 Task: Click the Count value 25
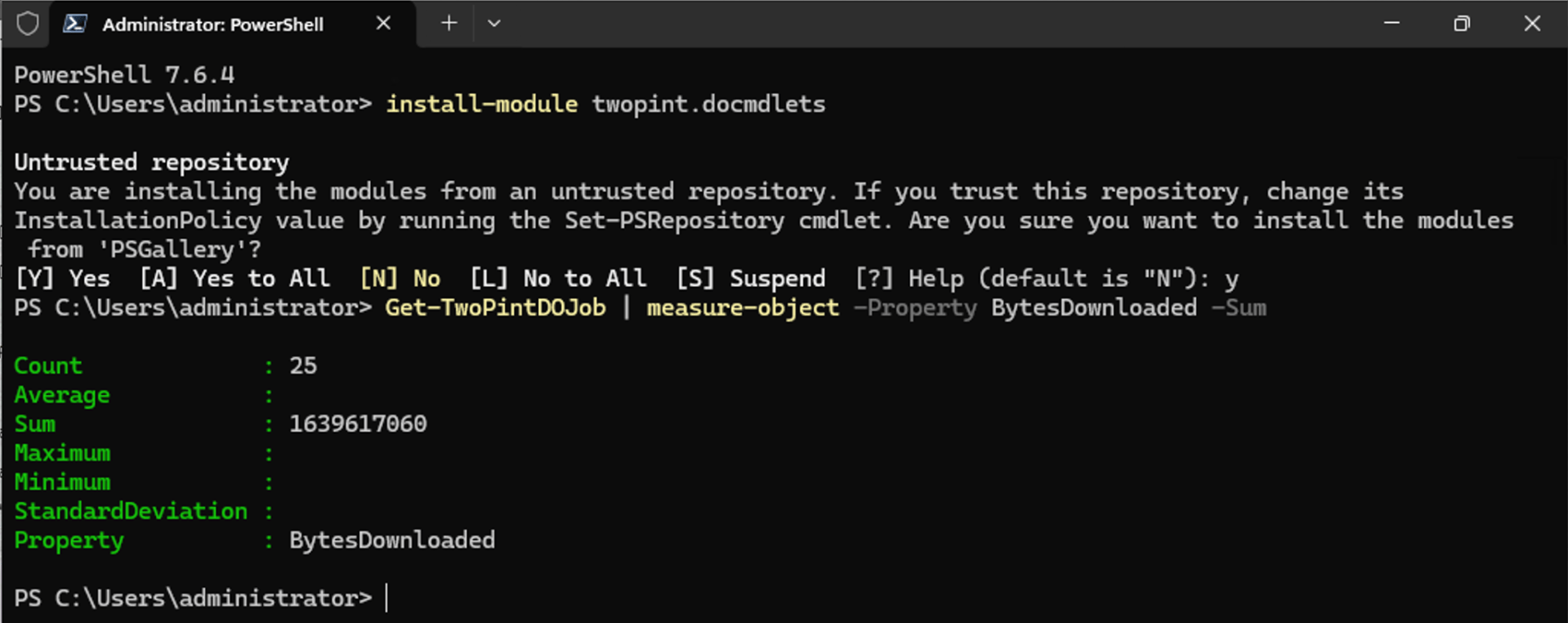[x=303, y=365]
